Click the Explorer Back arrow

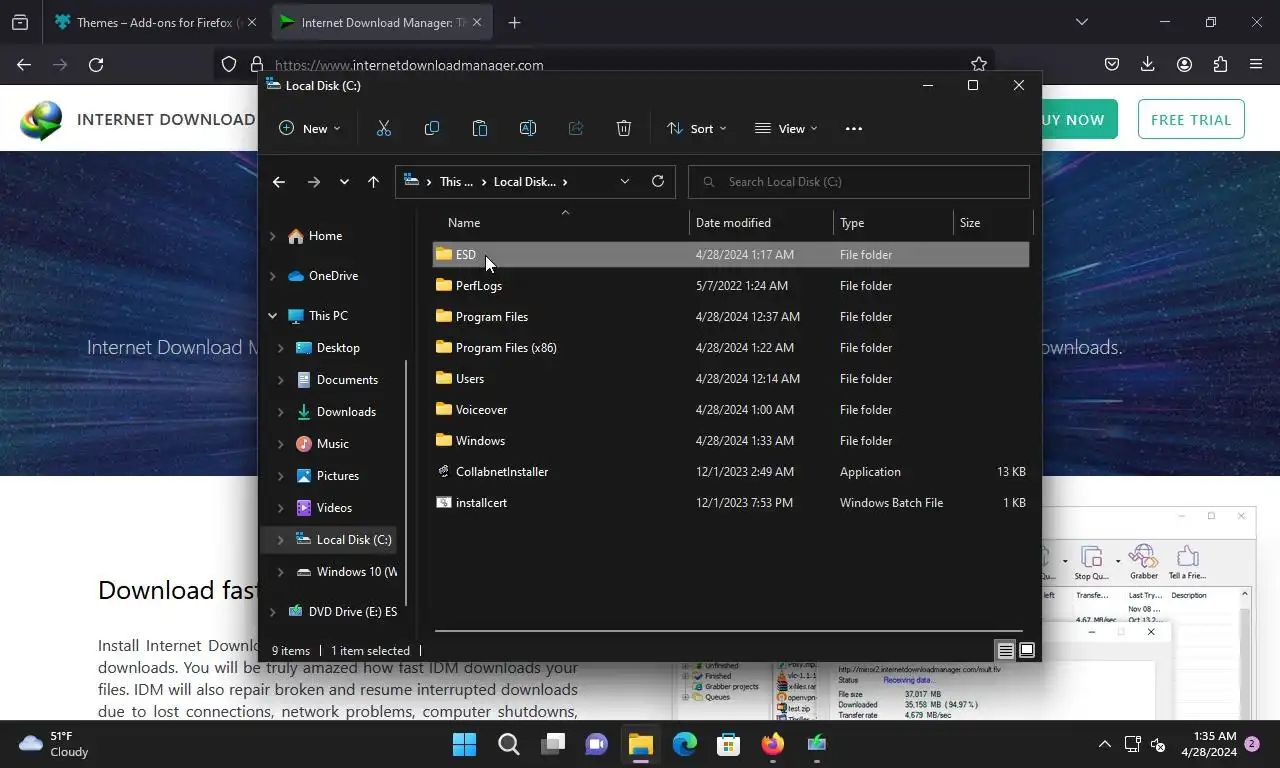click(x=279, y=182)
